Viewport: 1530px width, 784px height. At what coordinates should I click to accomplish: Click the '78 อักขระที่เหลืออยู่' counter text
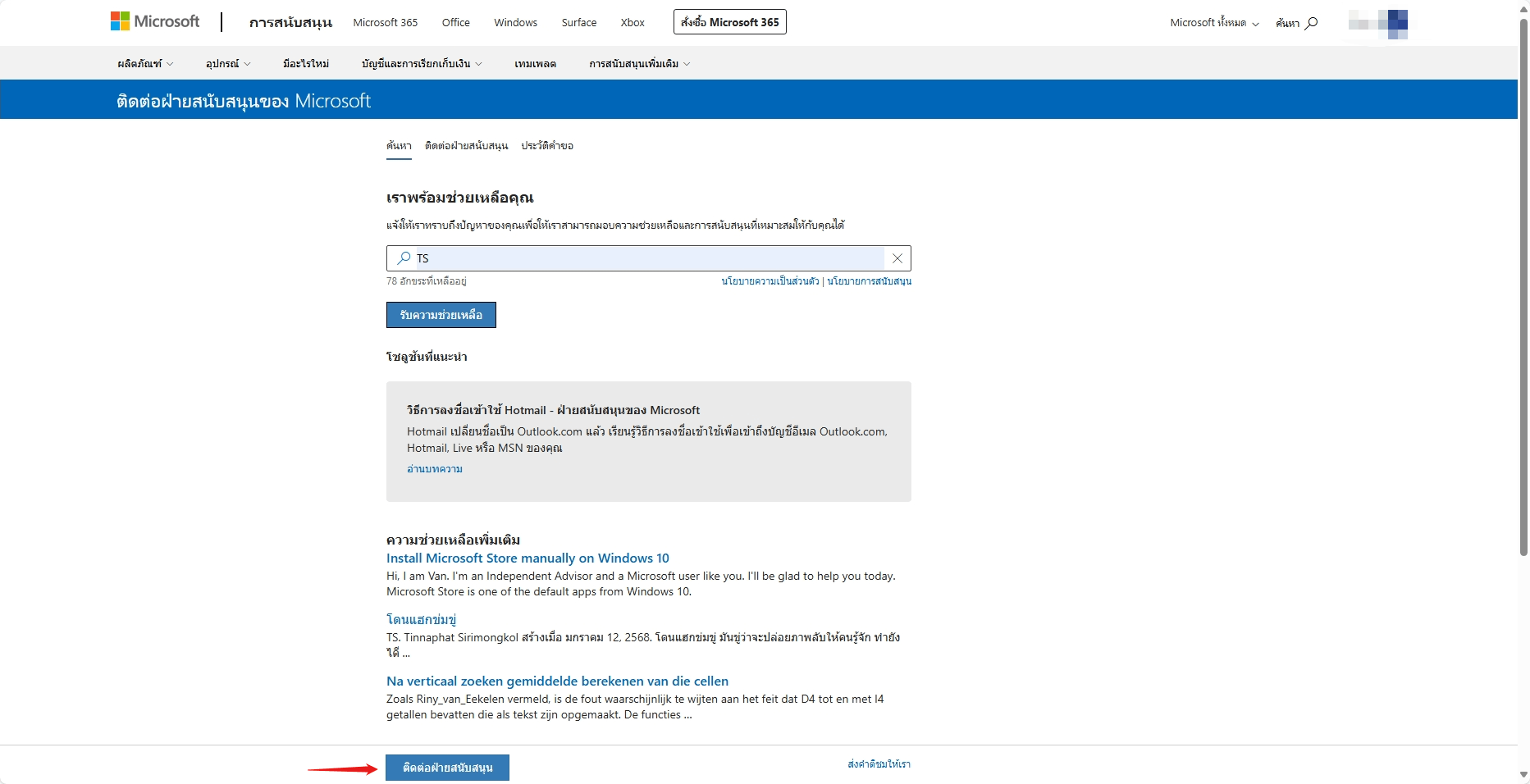click(427, 281)
